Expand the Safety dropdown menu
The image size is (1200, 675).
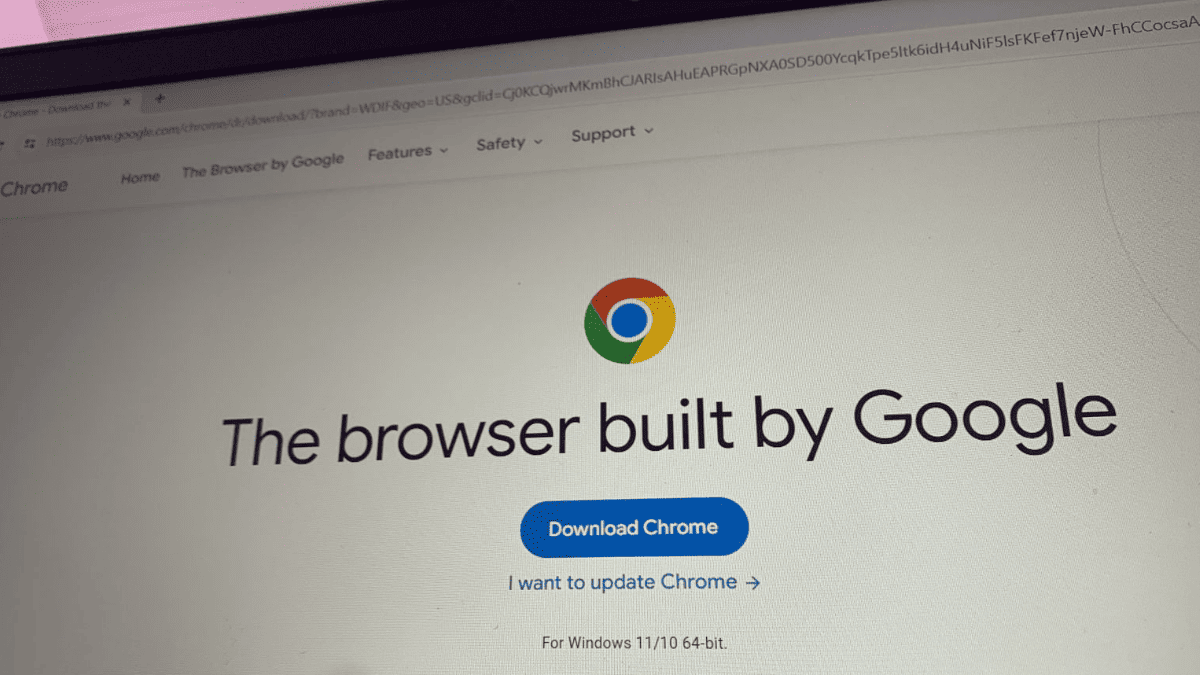(510, 143)
